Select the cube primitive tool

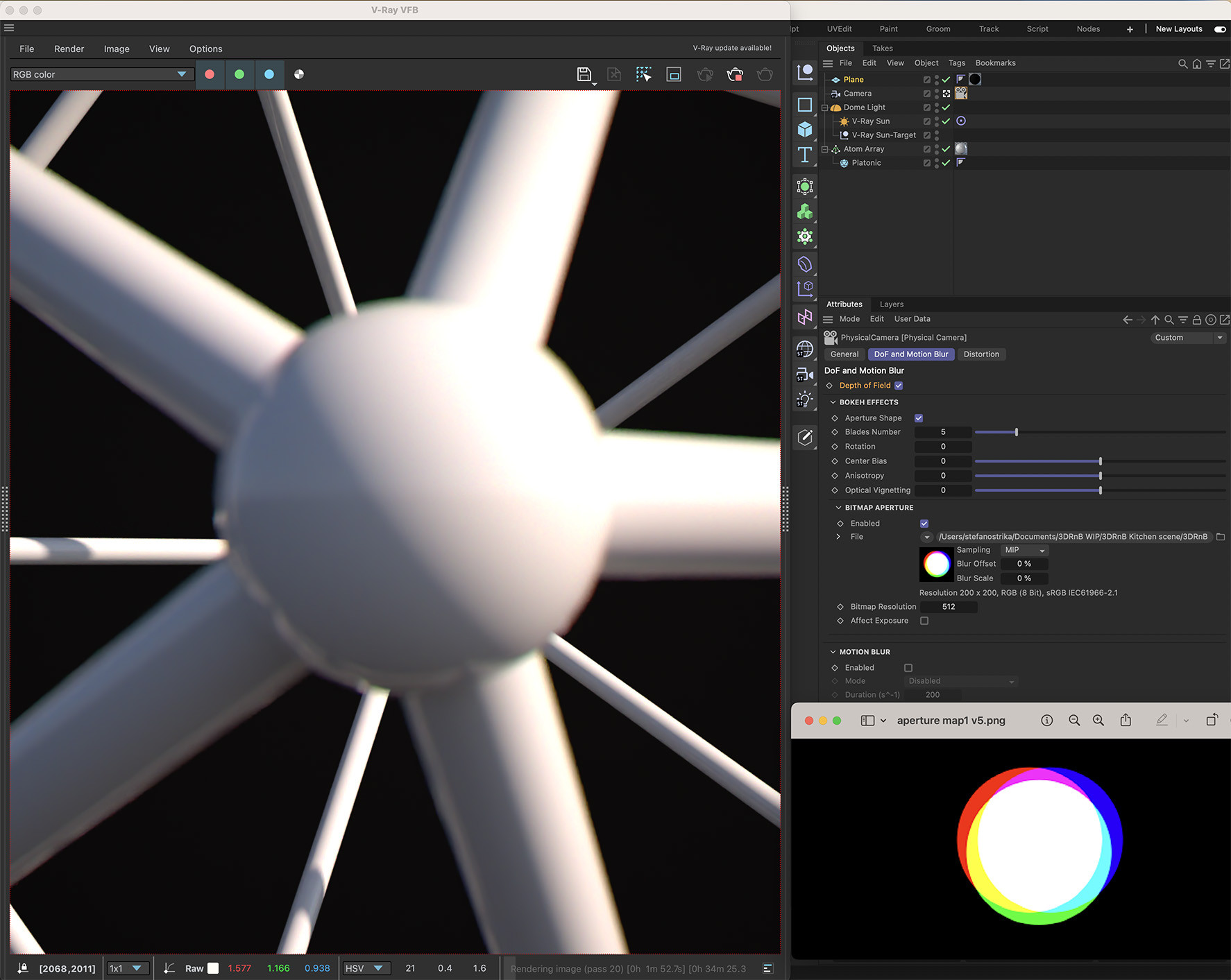point(805,130)
